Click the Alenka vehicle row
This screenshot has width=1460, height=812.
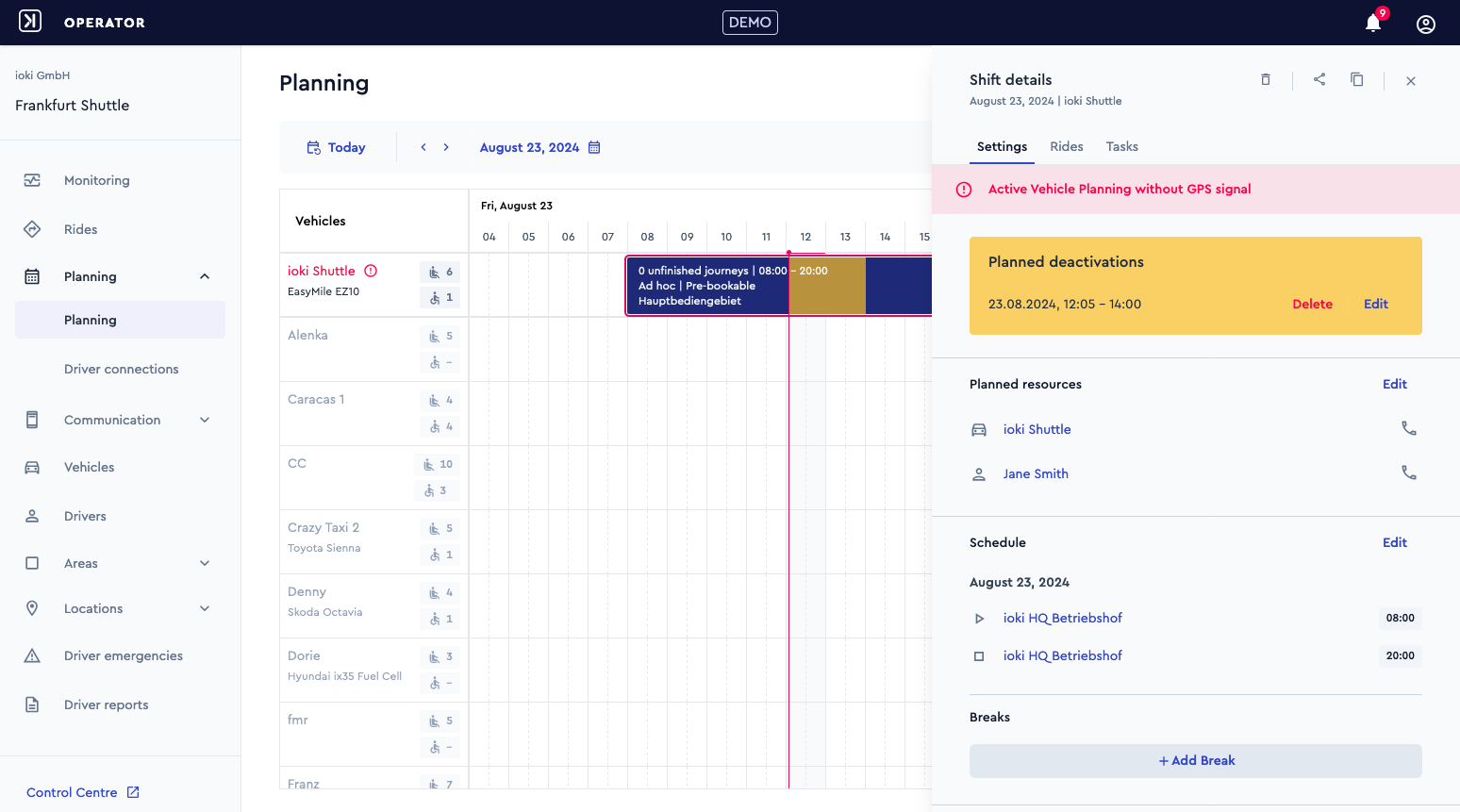[x=373, y=349]
